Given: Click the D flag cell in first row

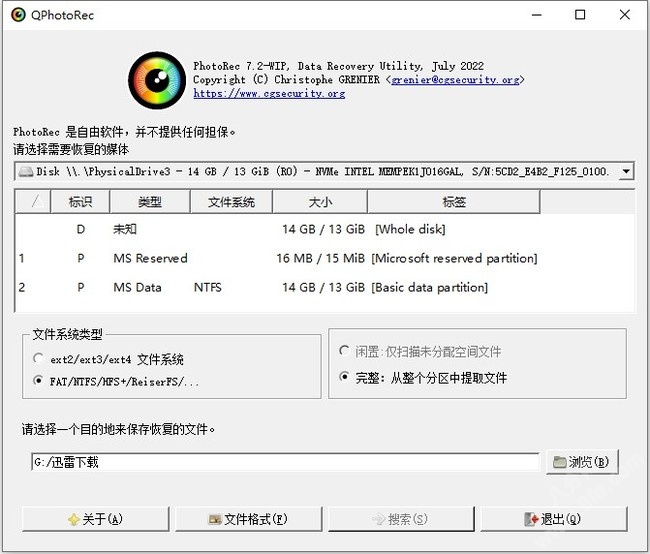Looking at the screenshot, I should [x=80, y=229].
